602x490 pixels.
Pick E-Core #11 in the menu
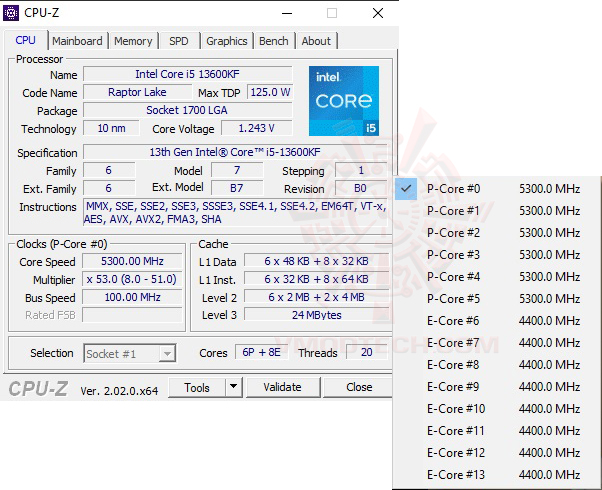click(498, 431)
